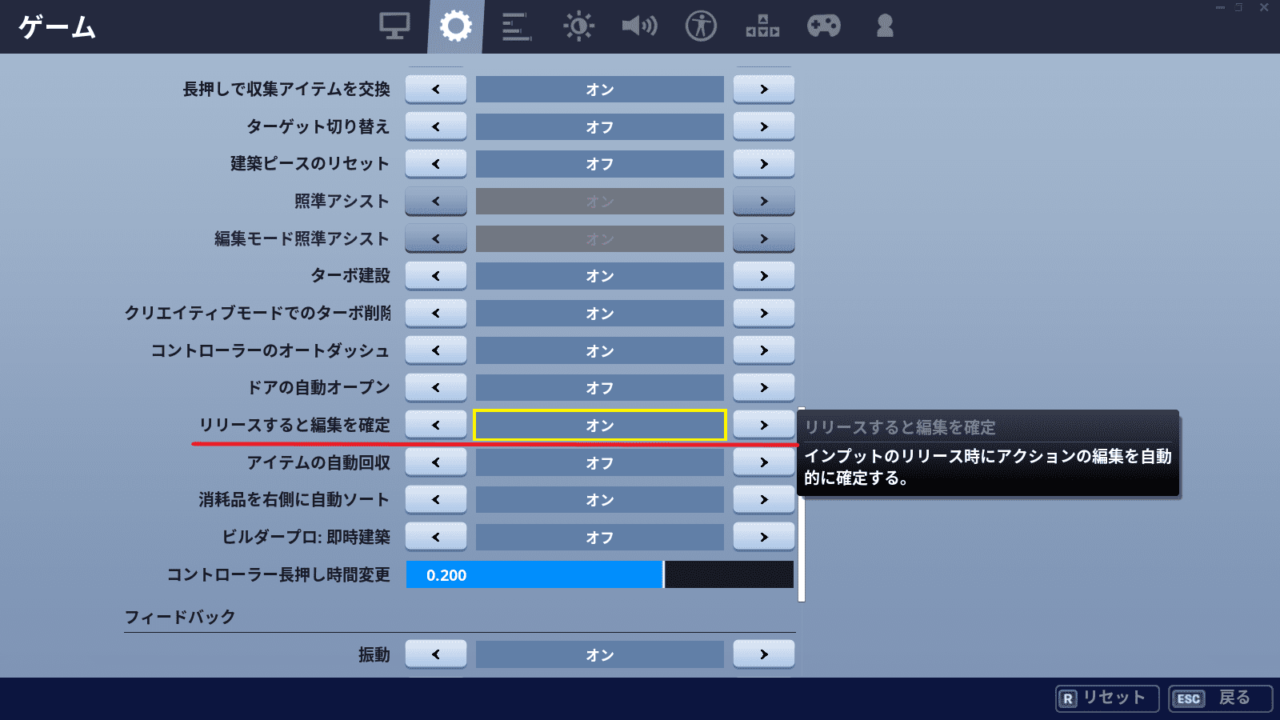Click left arrow for クリエイティブモードでのターボ削除
The width and height of the screenshot is (1280, 720).
(436, 313)
